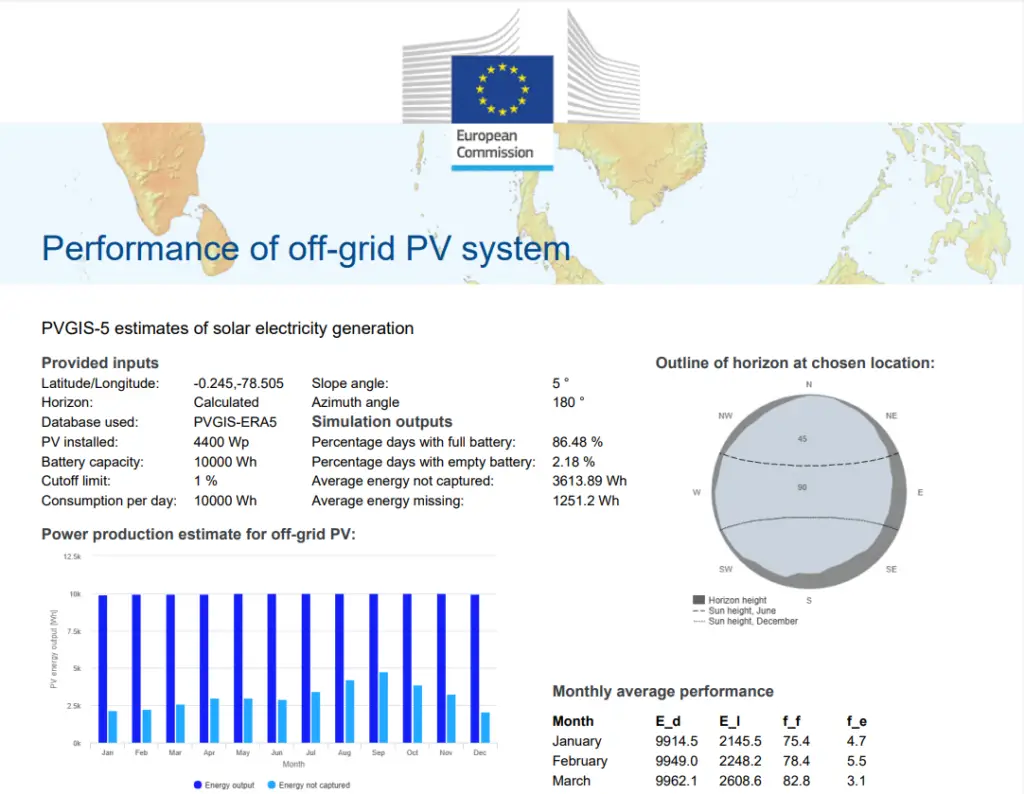Screen dimensions: 1024x794
Task: Click the 'Provided inputs' heading
Action: [100, 363]
